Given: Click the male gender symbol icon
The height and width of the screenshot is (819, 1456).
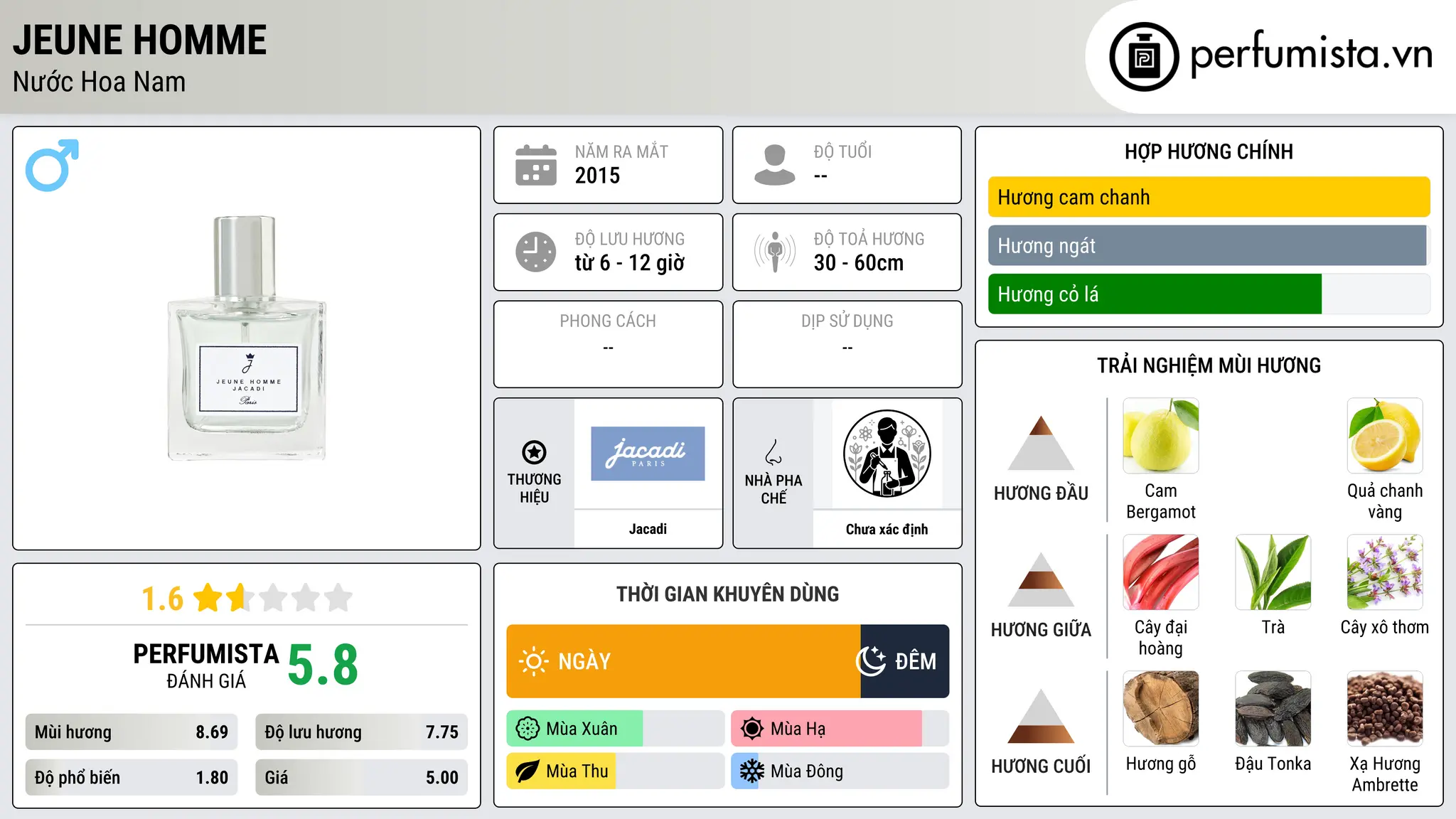Looking at the screenshot, I should click(x=52, y=165).
